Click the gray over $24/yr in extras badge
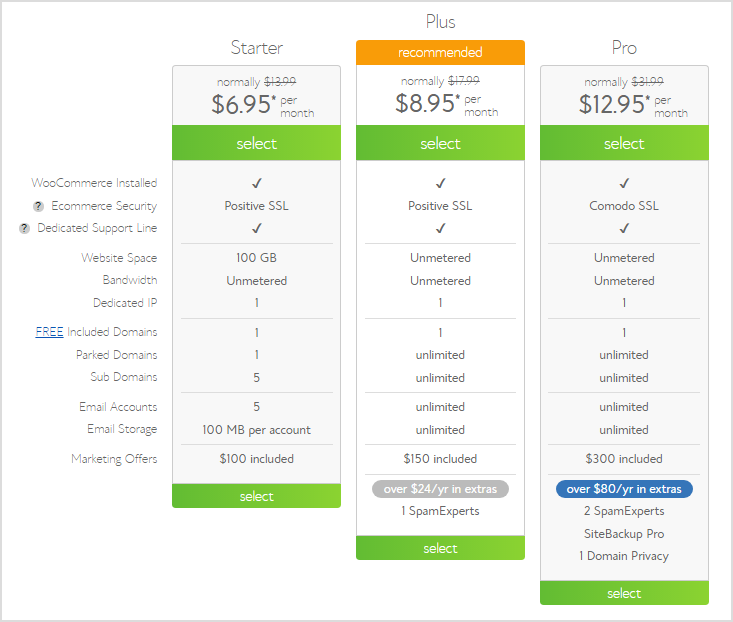 440,489
